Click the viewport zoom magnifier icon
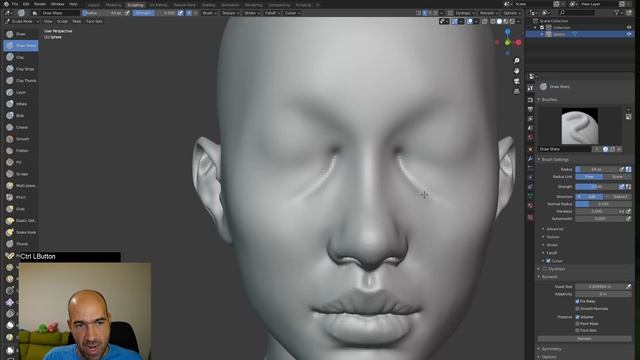This screenshot has height=360, width=640. pos(517,60)
